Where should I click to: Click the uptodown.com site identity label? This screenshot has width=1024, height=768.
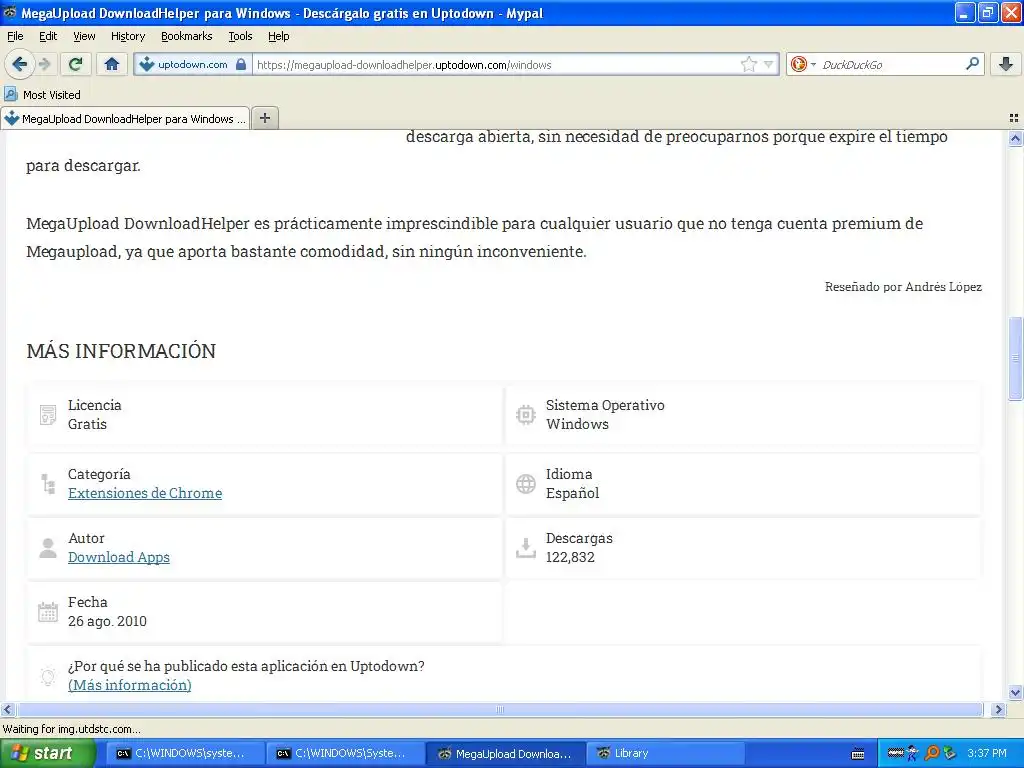(193, 64)
